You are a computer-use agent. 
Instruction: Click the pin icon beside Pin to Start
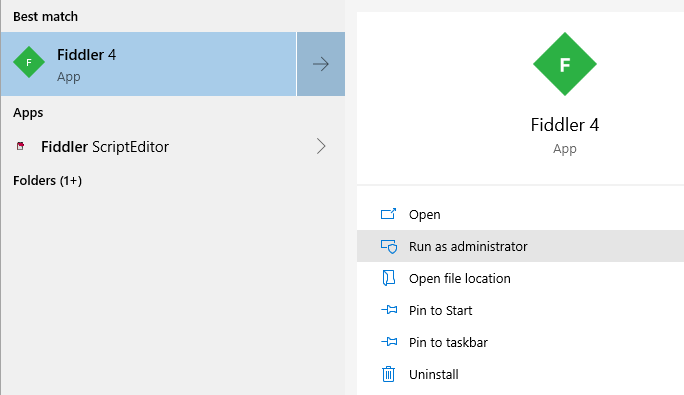pyautogui.click(x=389, y=310)
